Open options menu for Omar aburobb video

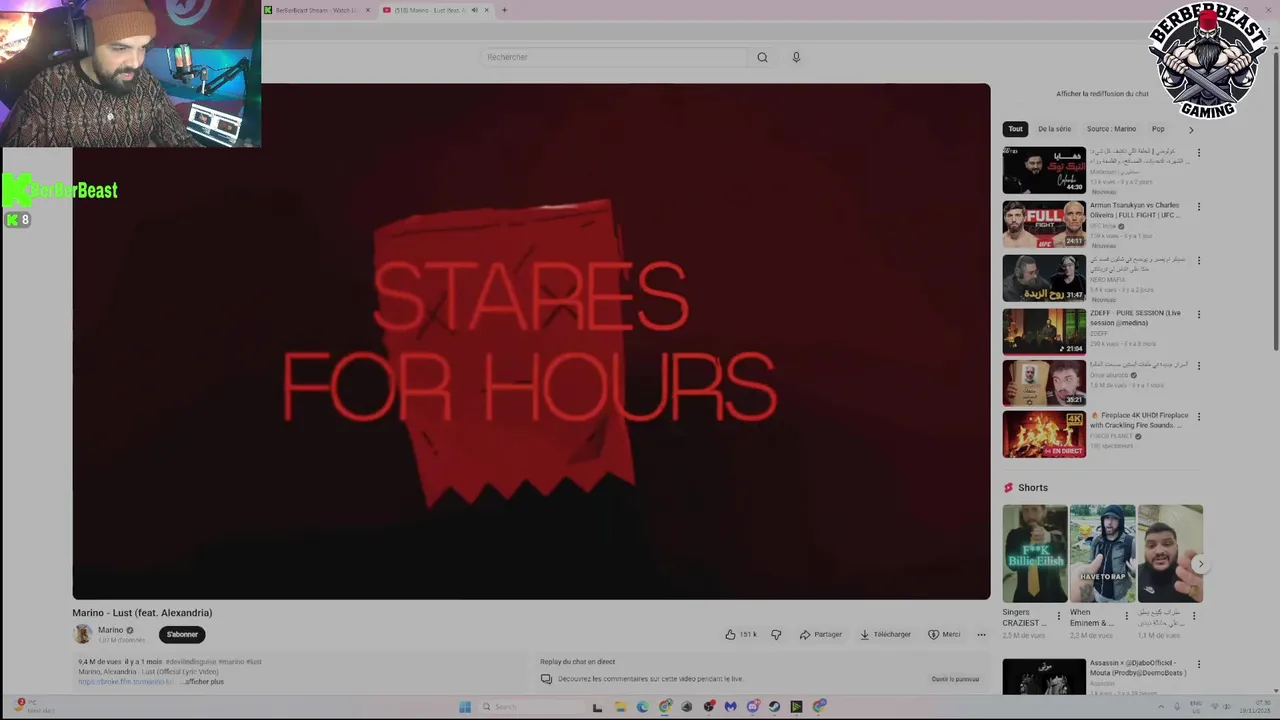tap(1199, 365)
